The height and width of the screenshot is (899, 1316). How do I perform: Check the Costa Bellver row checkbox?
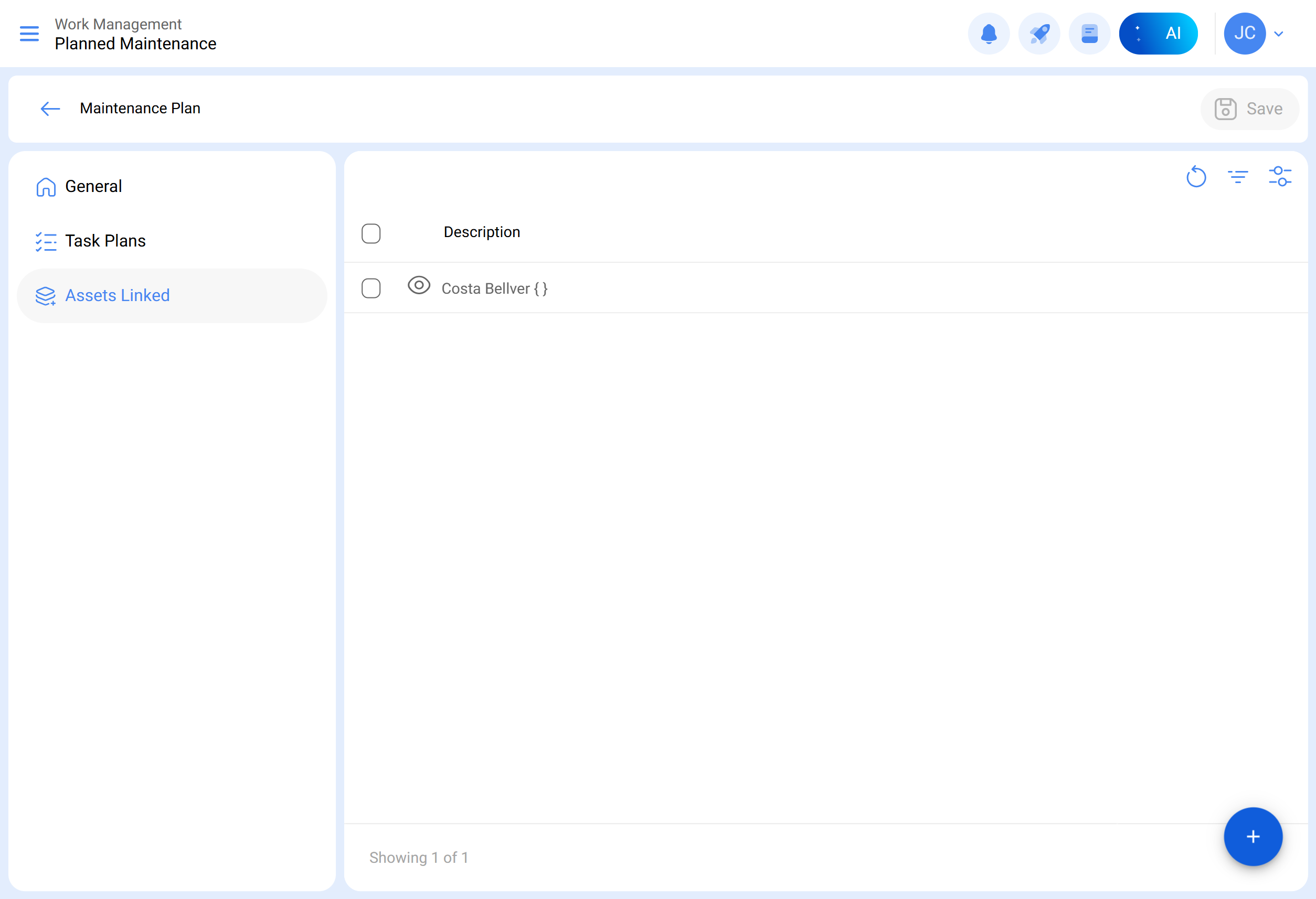pyautogui.click(x=371, y=288)
